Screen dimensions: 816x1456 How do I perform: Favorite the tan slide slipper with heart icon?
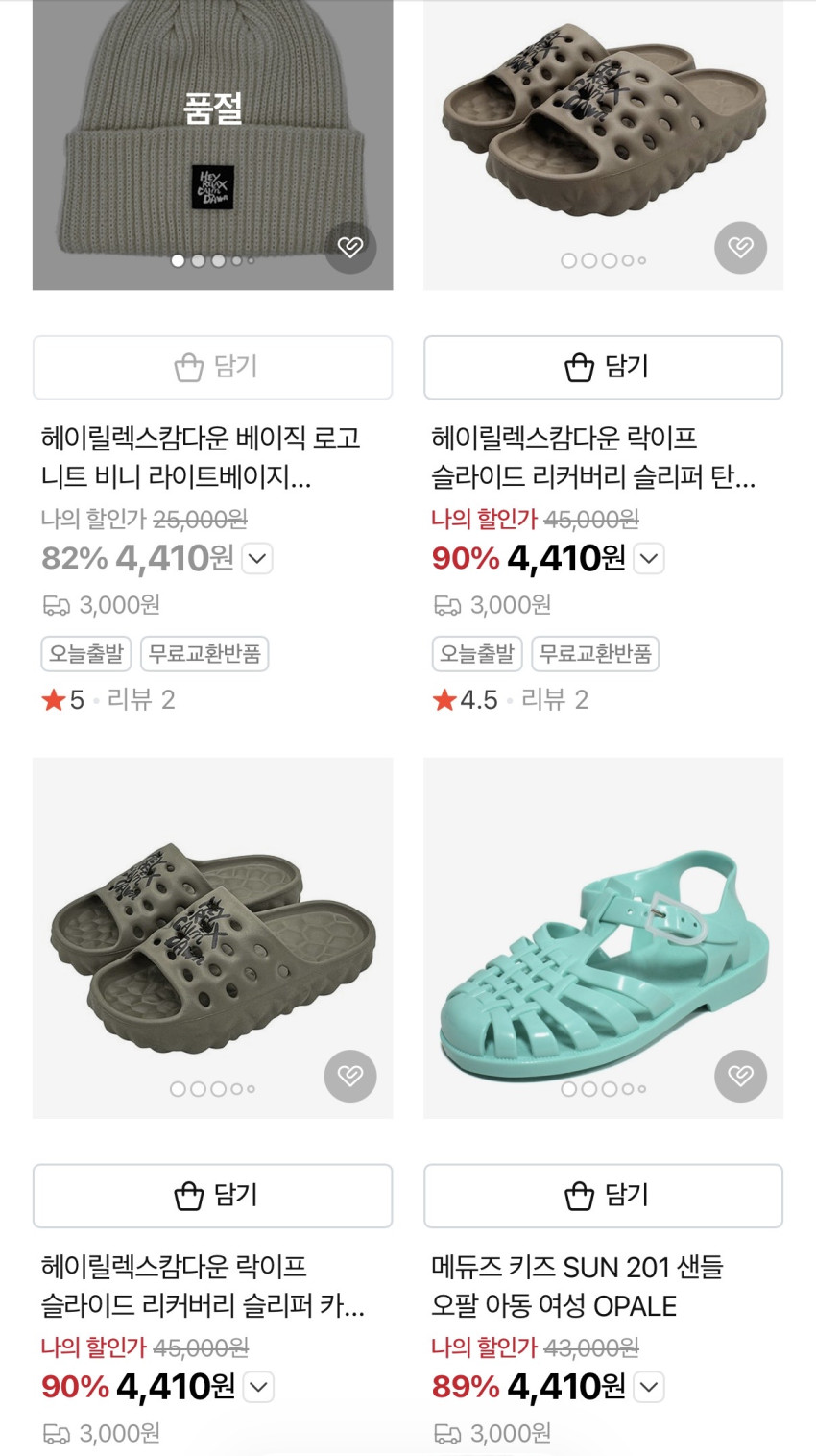click(740, 247)
